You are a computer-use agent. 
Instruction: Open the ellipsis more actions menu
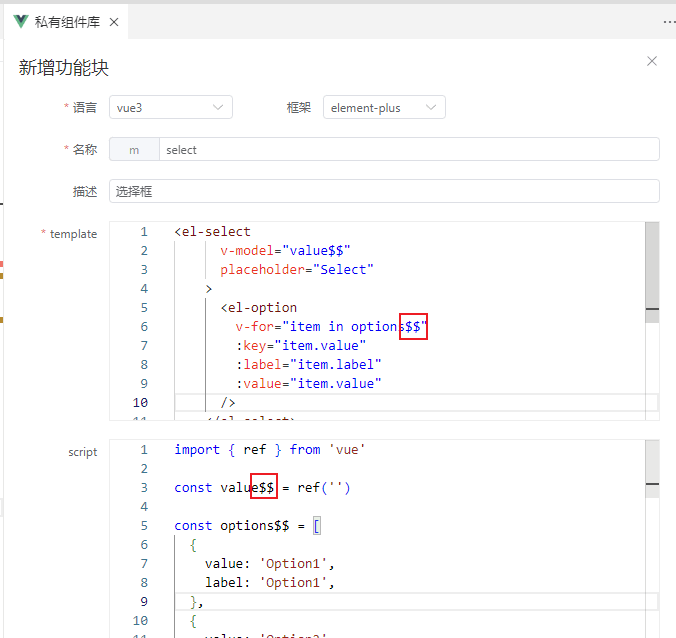point(668,22)
